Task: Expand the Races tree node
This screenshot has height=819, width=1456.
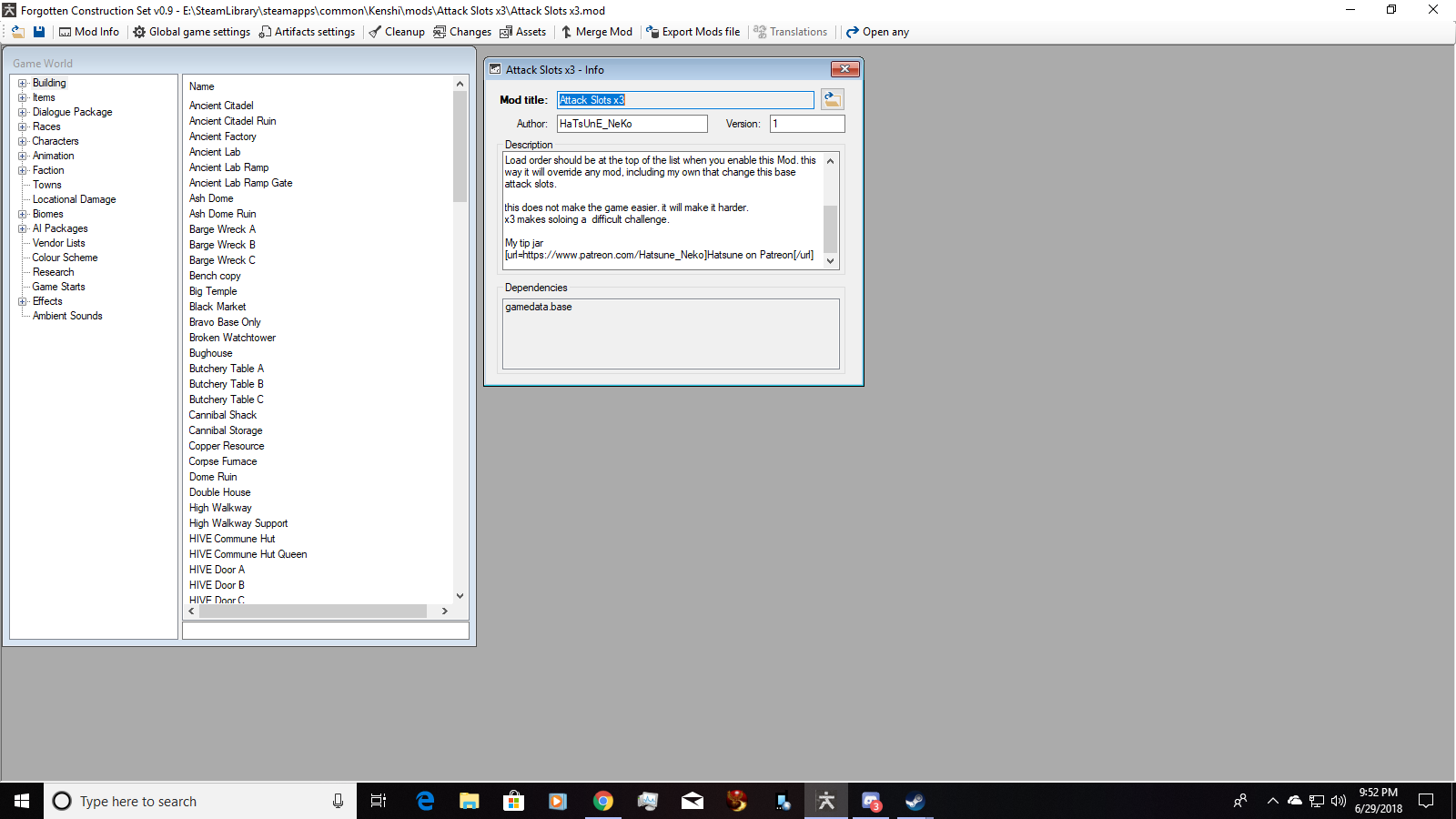Action: [x=23, y=126]
